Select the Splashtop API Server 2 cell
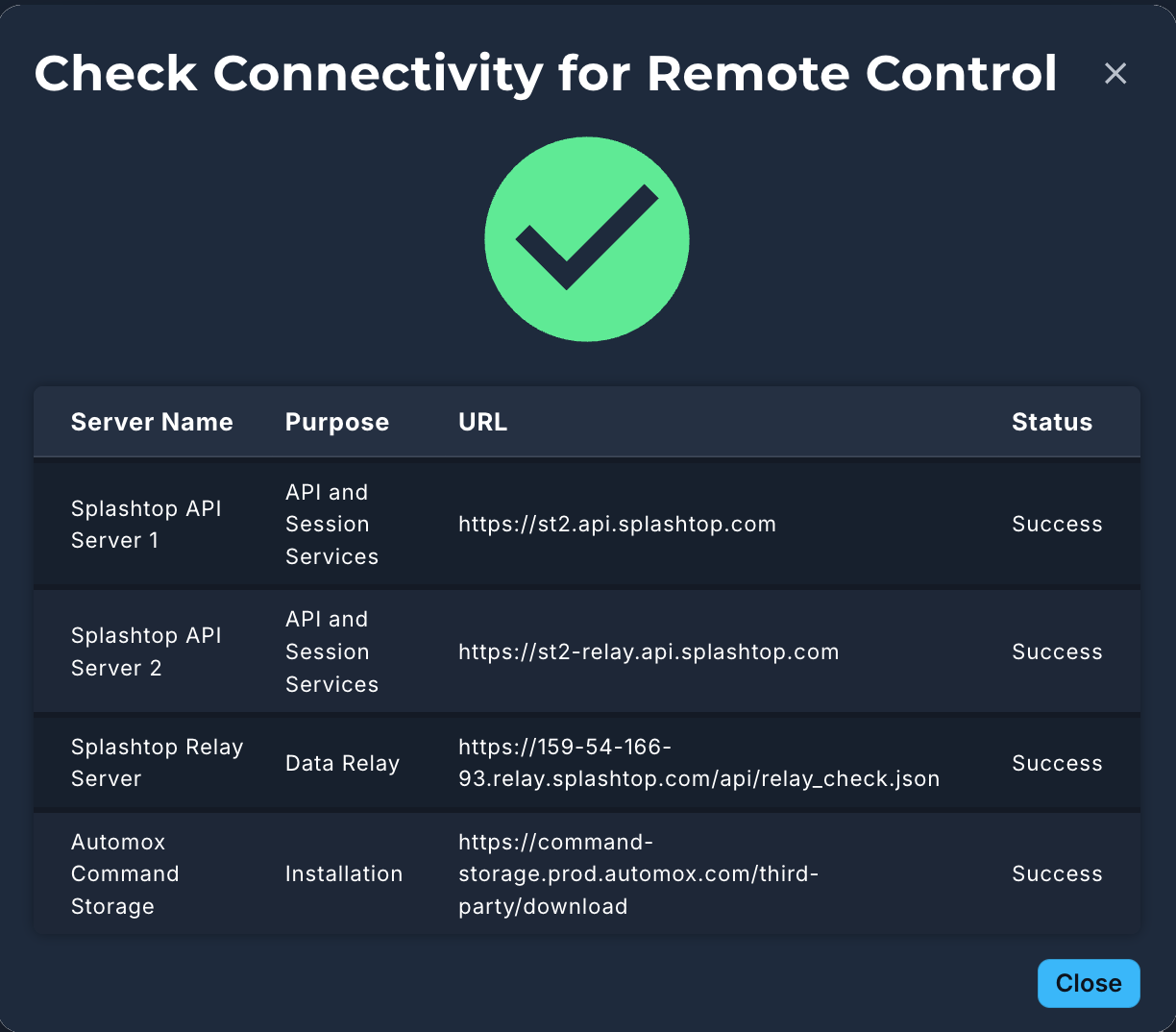The width and height of the screenshot is (1176, 1032). pyautogui.click(x=146, y=651)
